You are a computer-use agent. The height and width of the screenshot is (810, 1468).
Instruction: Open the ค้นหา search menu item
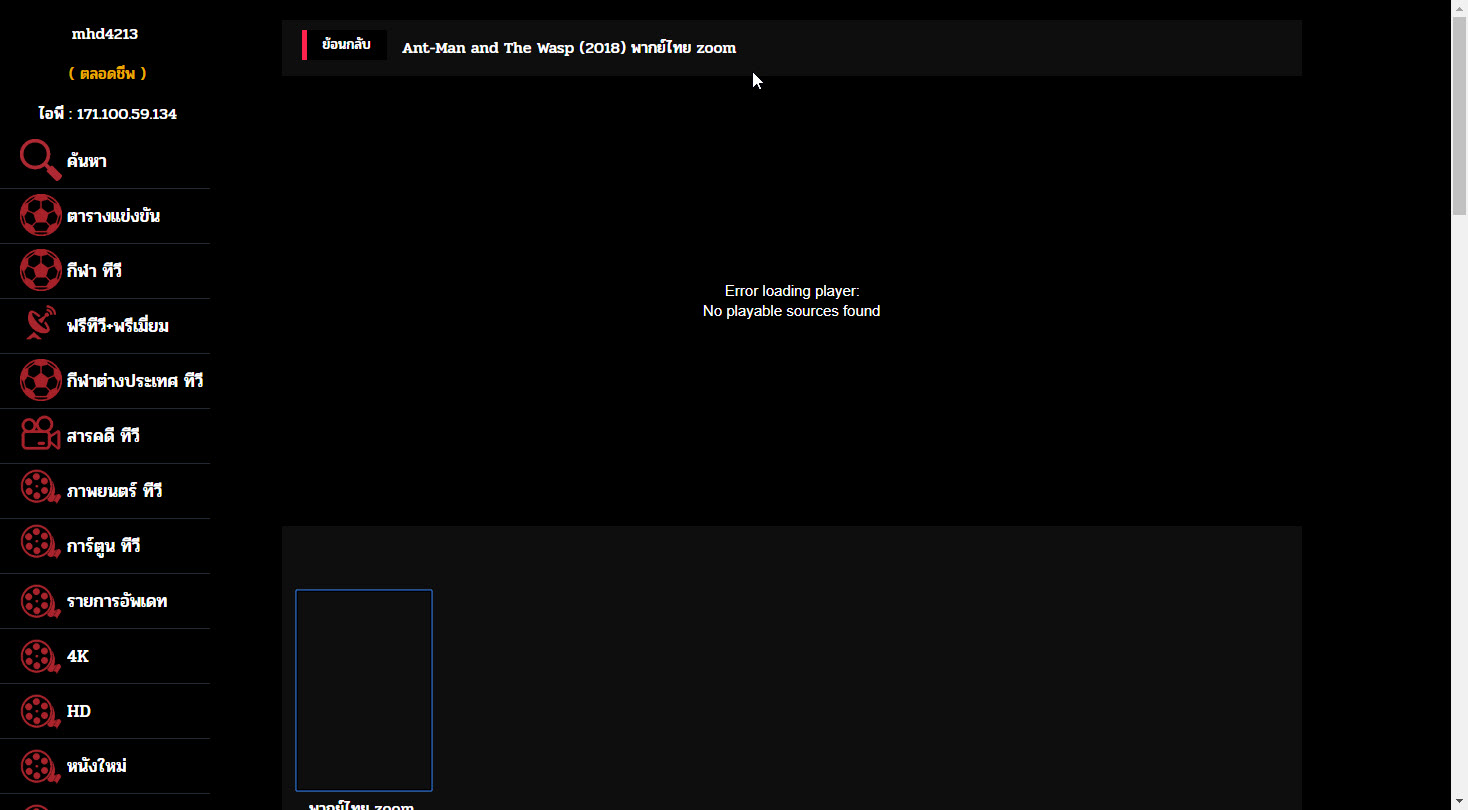[87, 161]
